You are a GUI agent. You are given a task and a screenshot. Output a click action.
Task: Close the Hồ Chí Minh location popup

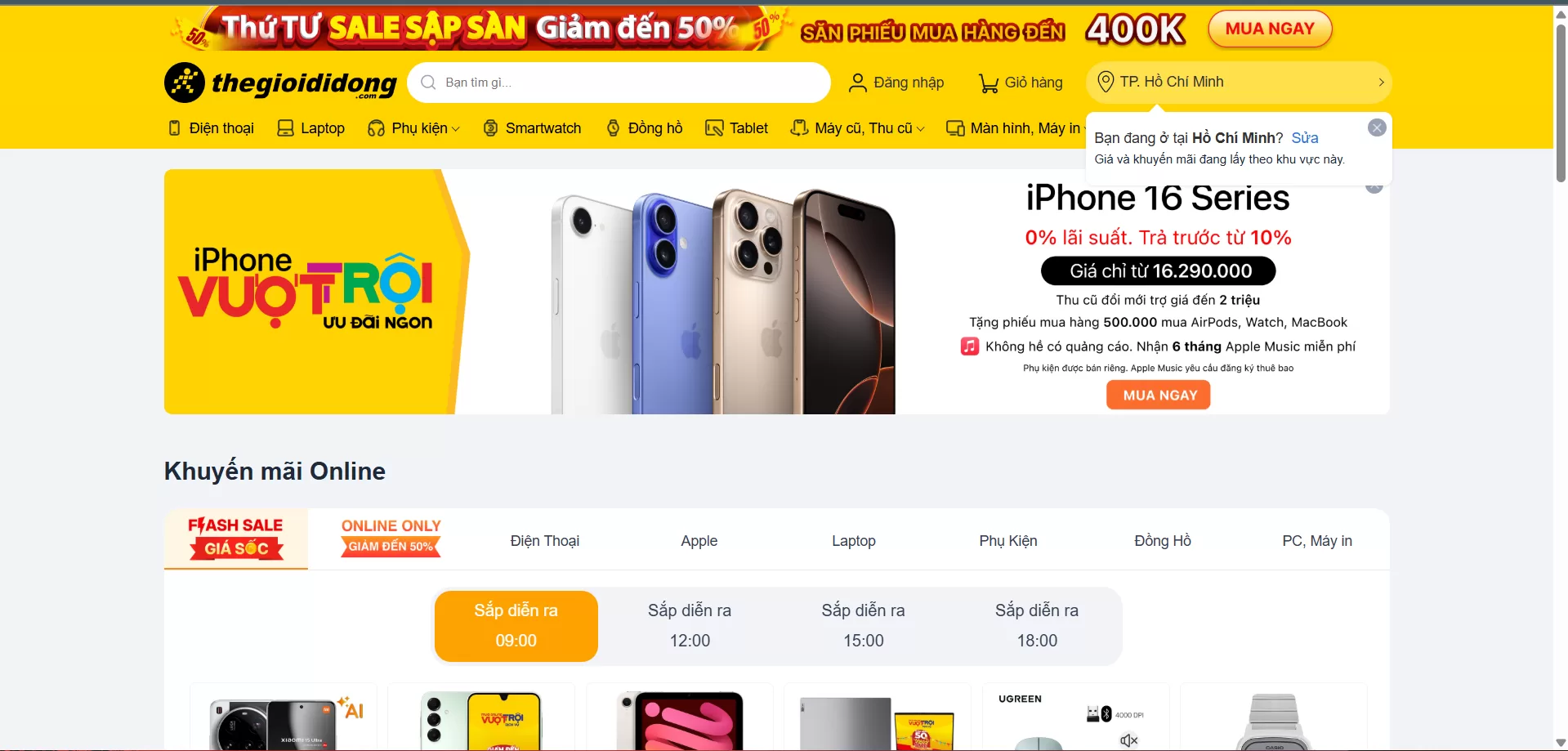[1377, 127]
